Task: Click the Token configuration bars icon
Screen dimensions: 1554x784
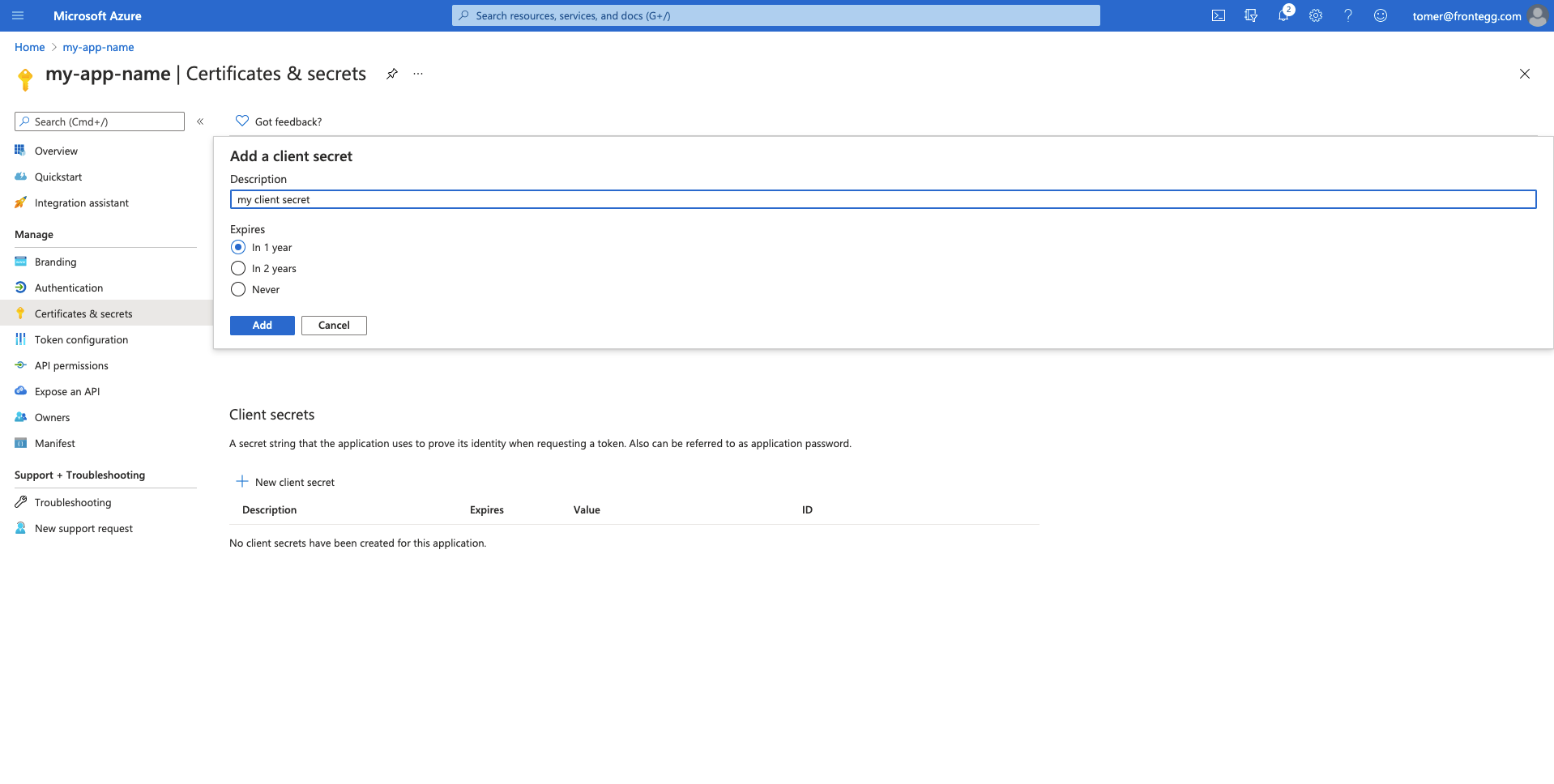Action: pyautogui.click(x=20, y=339)
